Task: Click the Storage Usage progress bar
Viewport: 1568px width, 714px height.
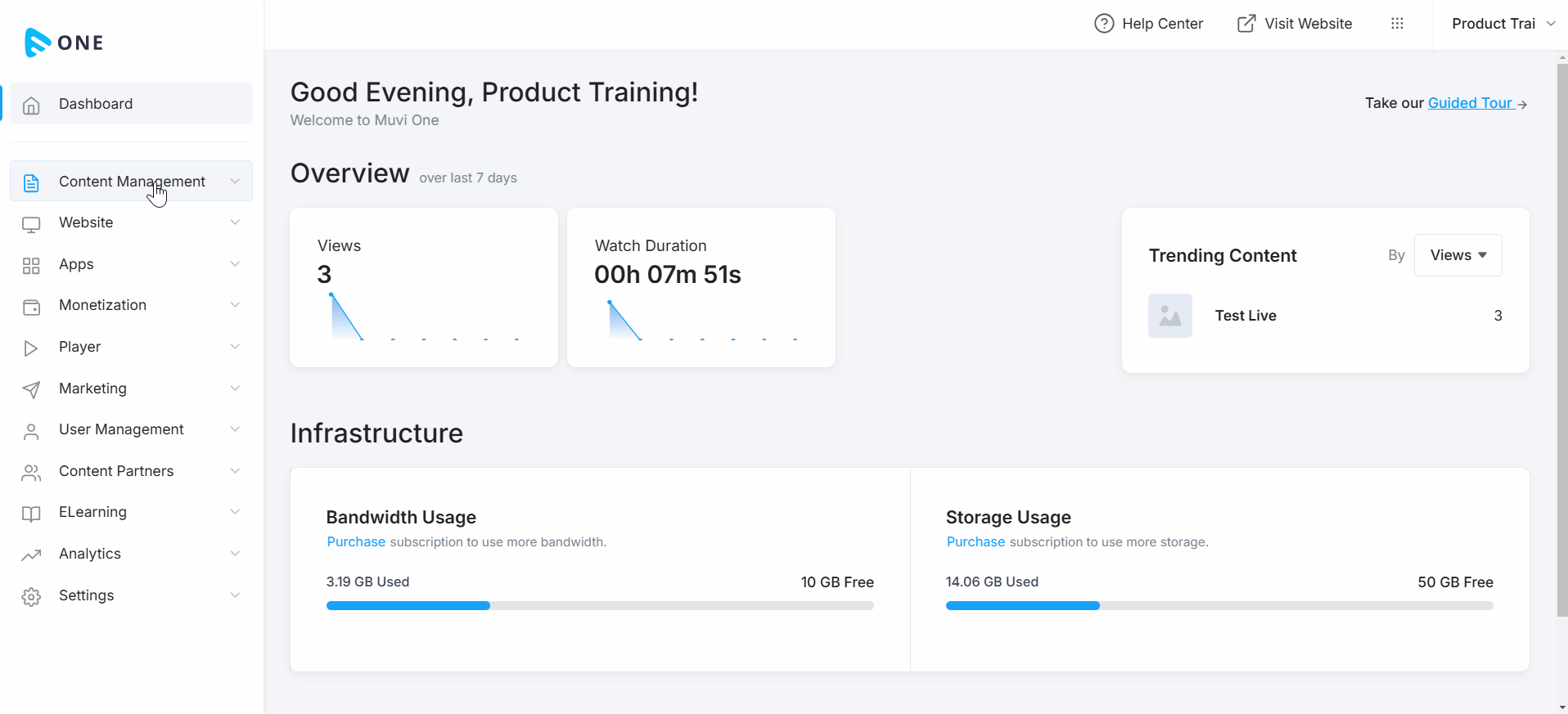Action: pyautogui.click(x=1219, y=606)
